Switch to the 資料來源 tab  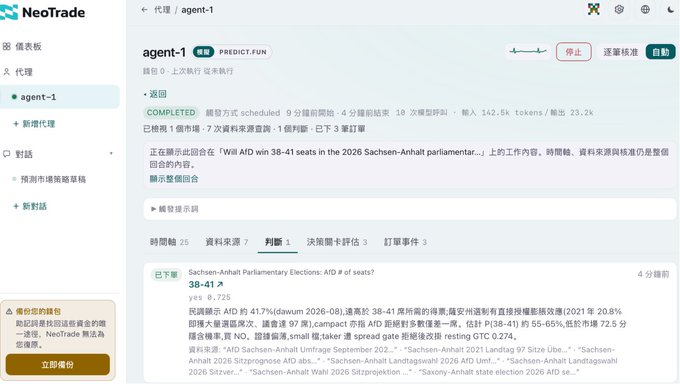tap(226, 242)
